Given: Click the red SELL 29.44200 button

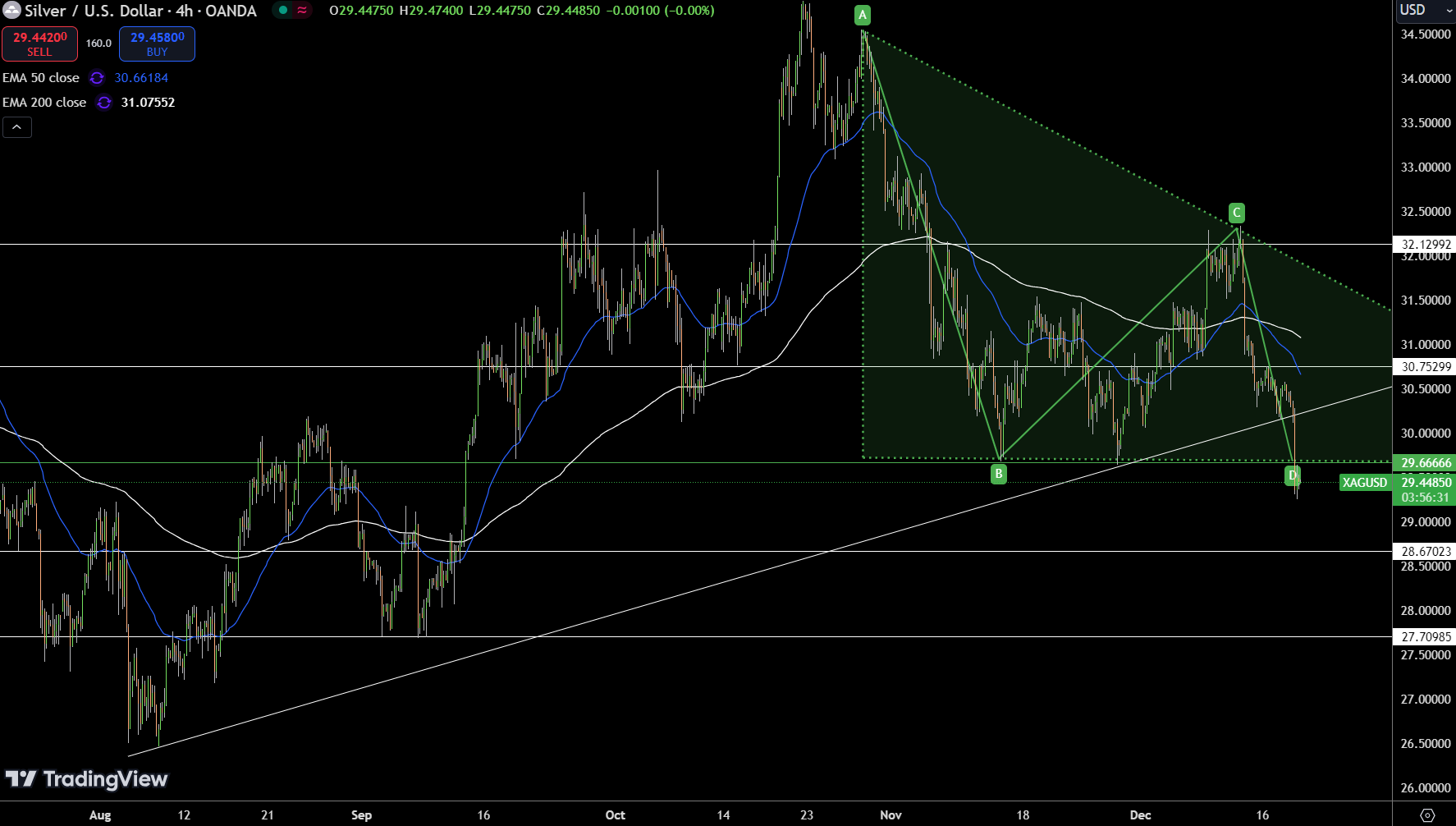Looking at the screenshot, I should (x=39, y=44).
